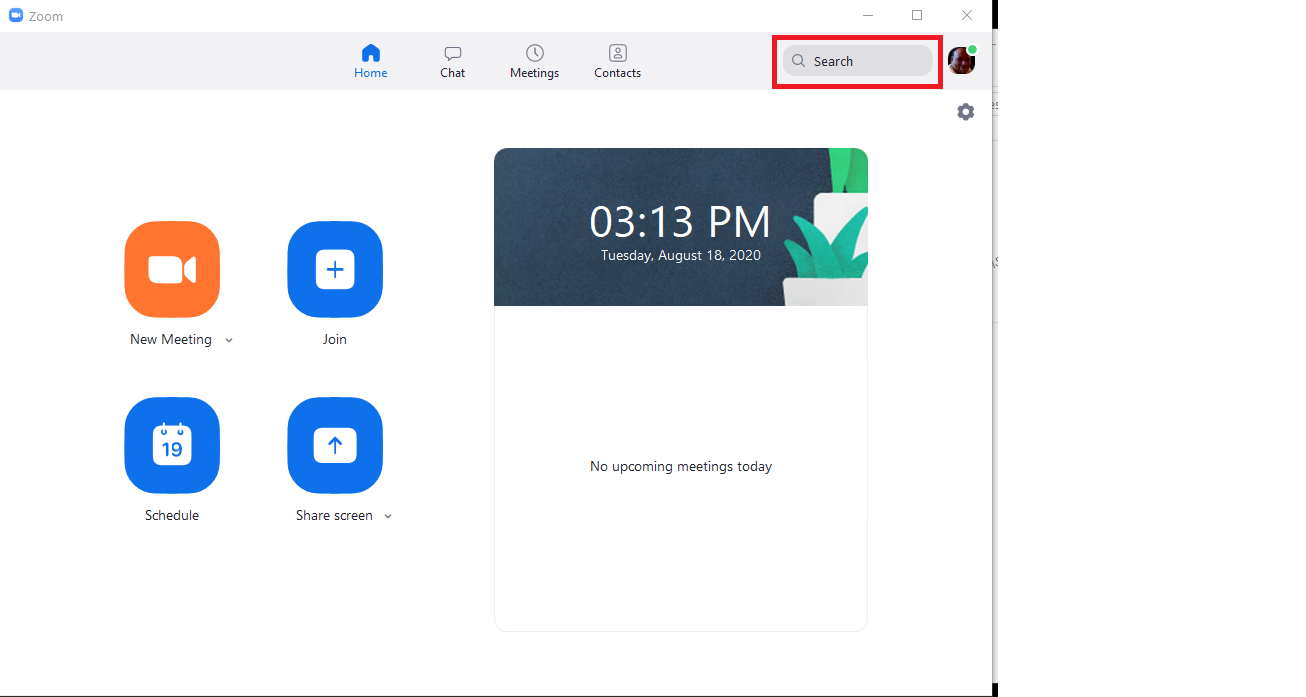Open the Schedule calendar icon
This screenshot has height=697, width=1306.
(172, 445)
